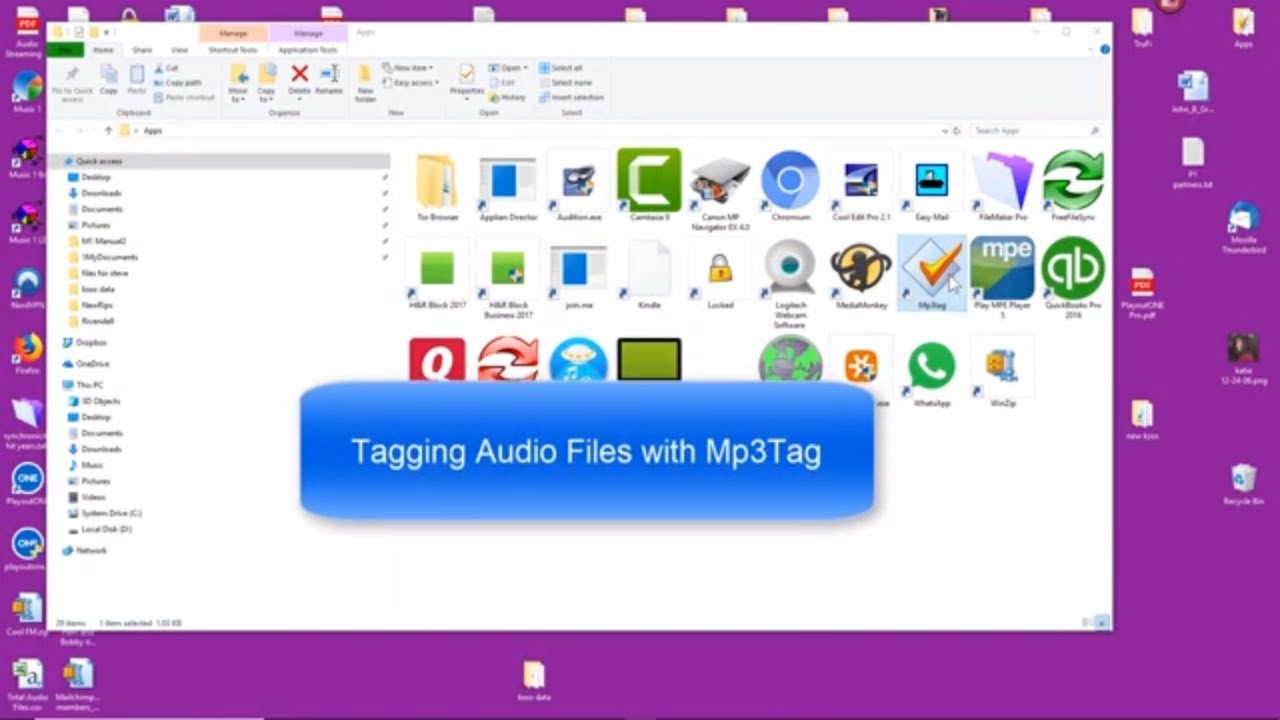Open the Quick Access Toolbar customize arrow

coord(106,32)
